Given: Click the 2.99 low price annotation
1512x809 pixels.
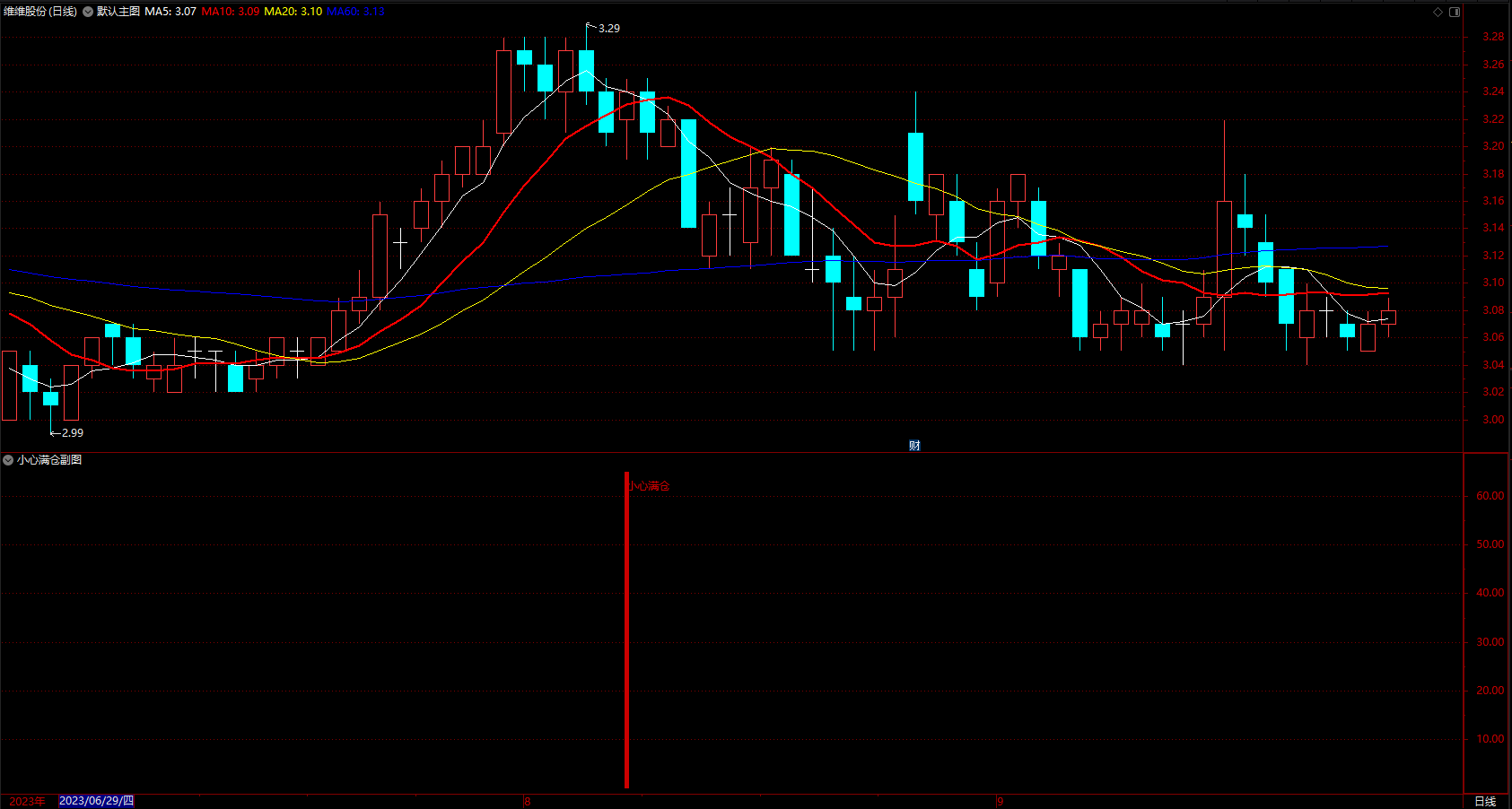Looking at the screenshot, I should click(72, 433).
